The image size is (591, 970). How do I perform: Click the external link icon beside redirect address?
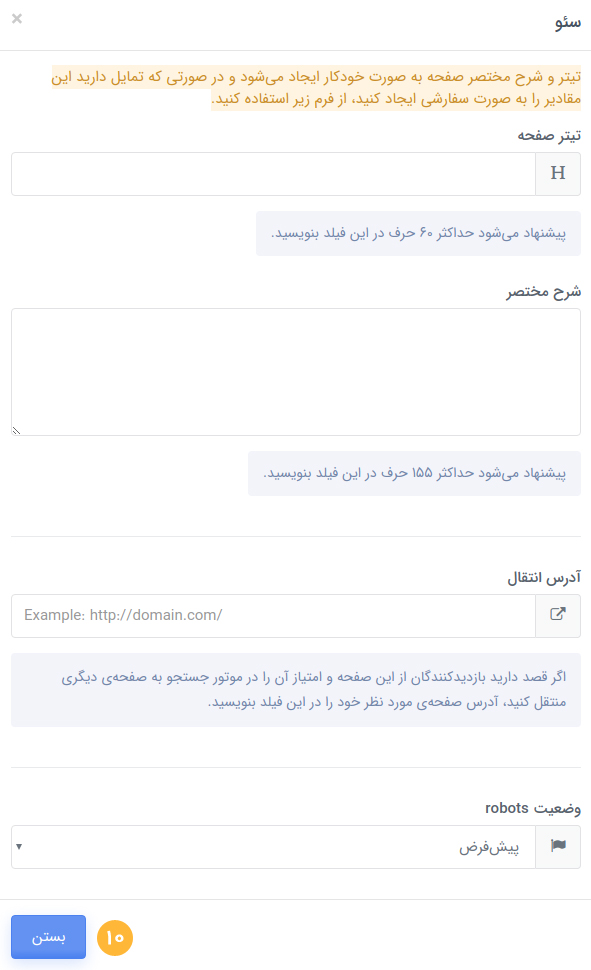click(x=558, y=616)
